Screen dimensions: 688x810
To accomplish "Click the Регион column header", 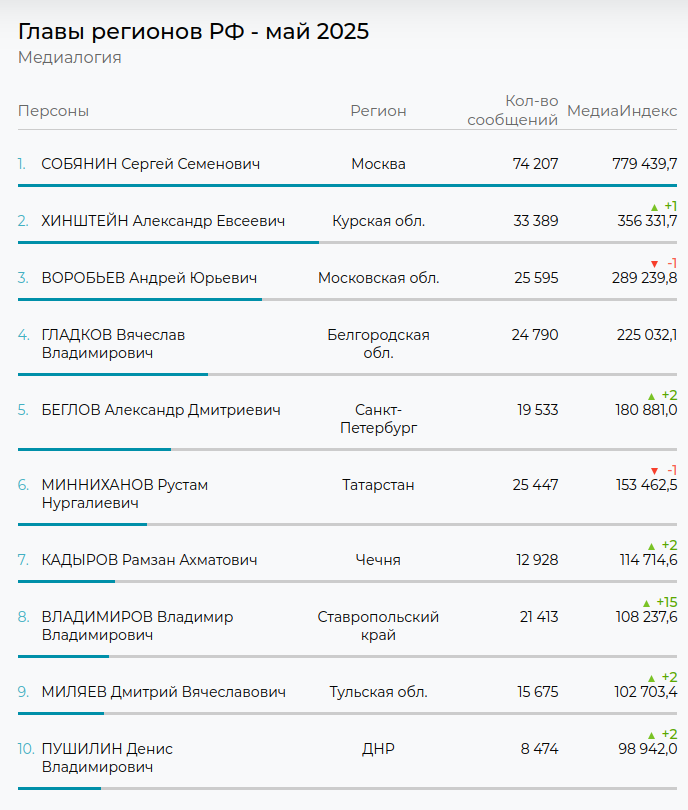I will (x=378, y=111).
